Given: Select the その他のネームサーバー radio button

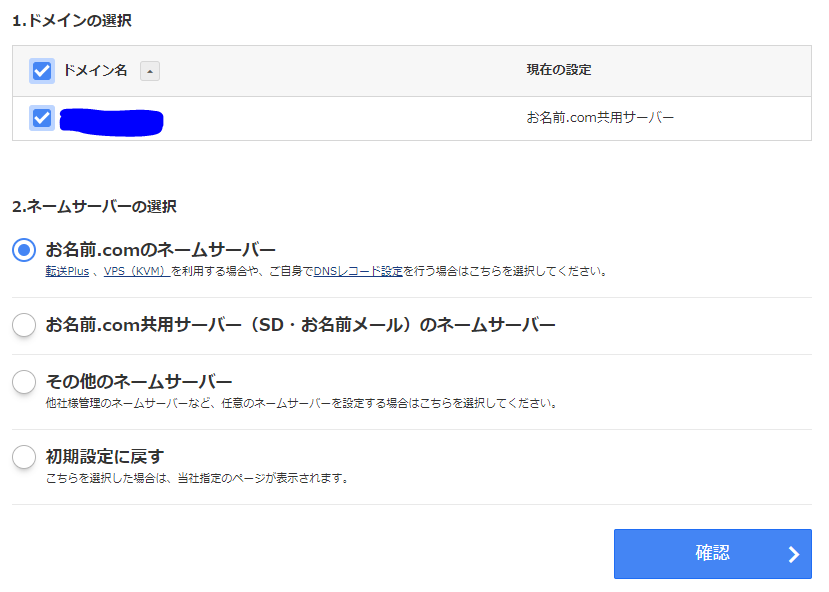Looking at the screenshot, I should [24, 382].
